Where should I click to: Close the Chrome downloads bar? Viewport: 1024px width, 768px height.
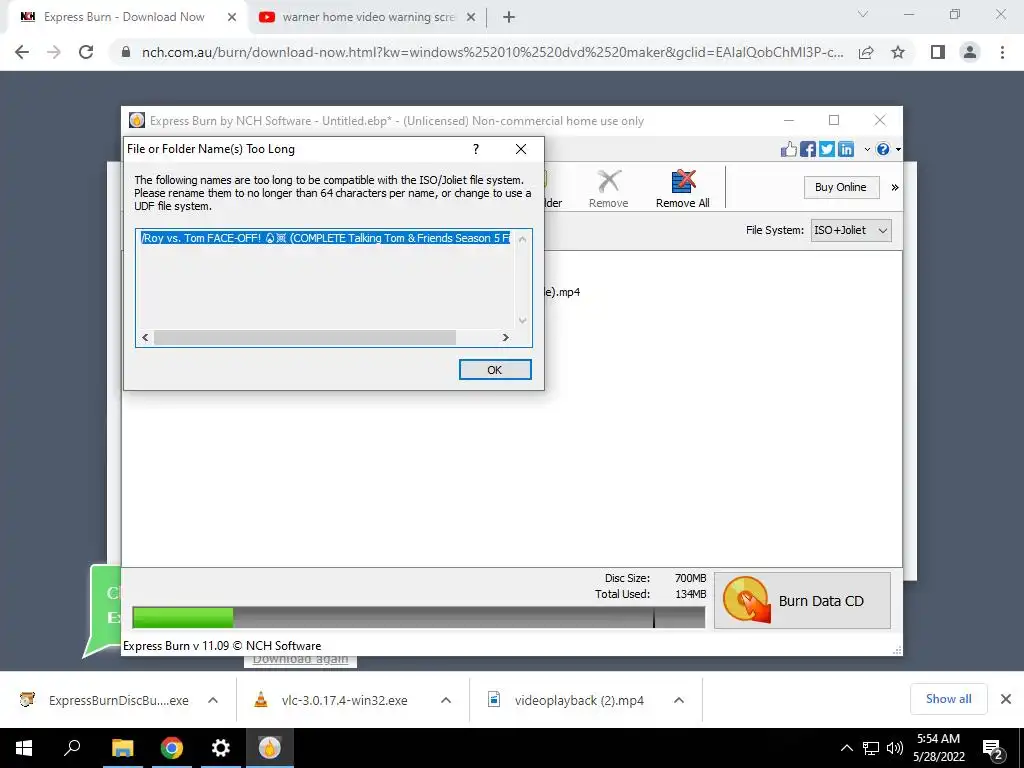pos(1006,699)
